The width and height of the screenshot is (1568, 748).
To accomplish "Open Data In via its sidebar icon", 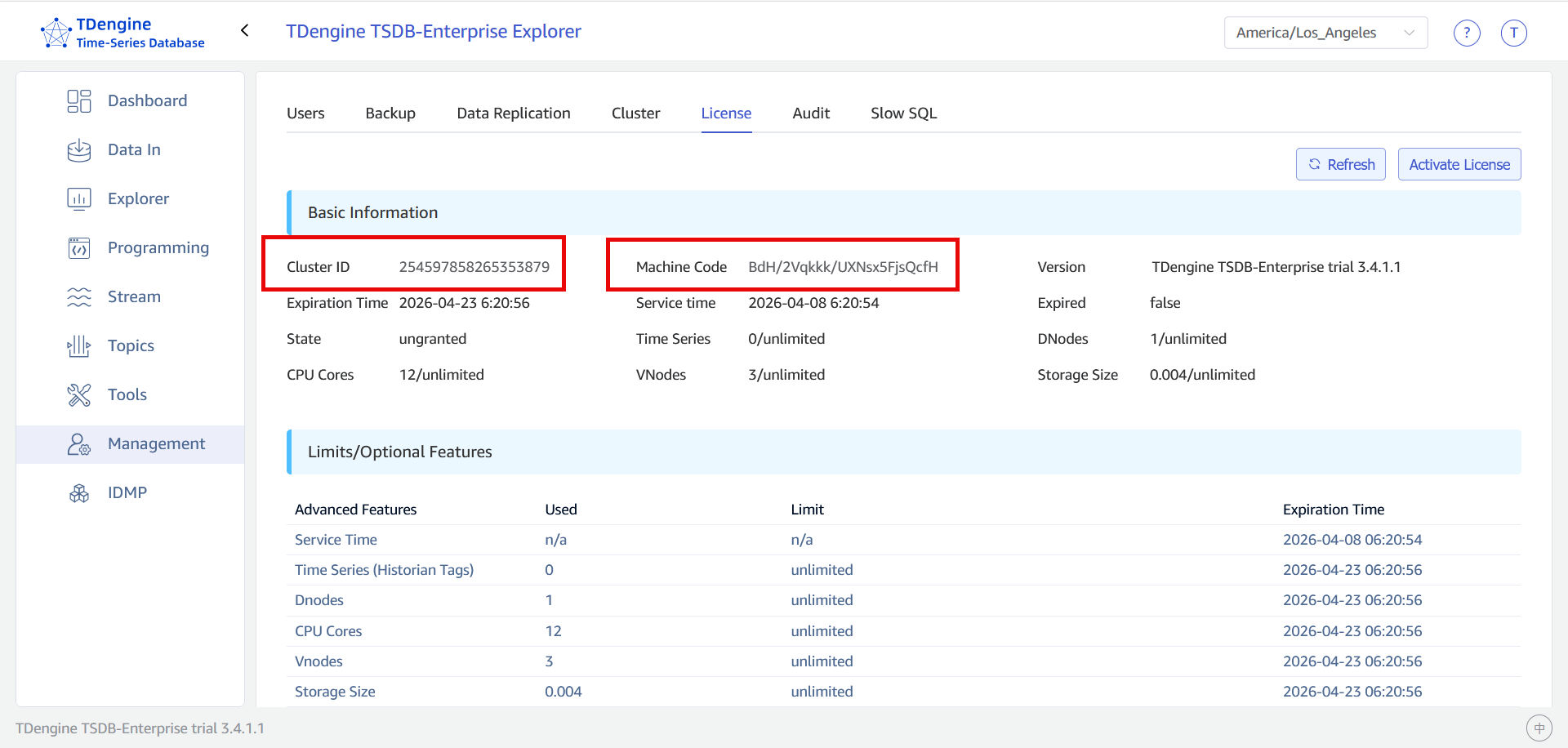I will tap(78, 150).
